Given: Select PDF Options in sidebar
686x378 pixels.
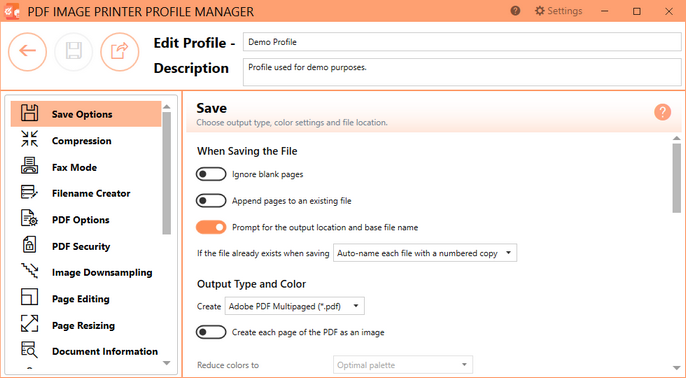Looking at the screenshot, I should coord(86,220).
